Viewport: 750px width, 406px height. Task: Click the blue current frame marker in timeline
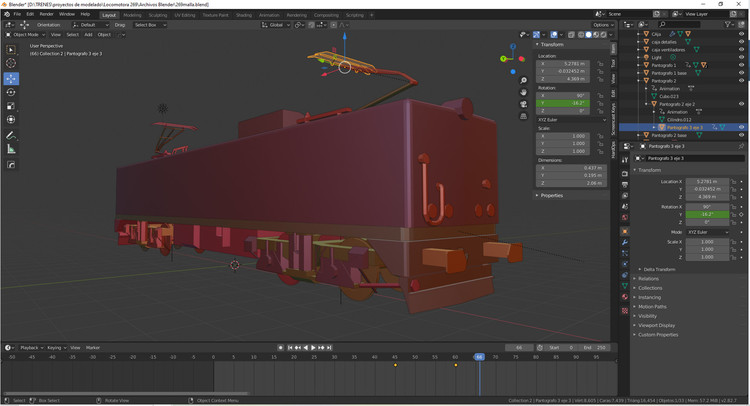coord(479,357)
